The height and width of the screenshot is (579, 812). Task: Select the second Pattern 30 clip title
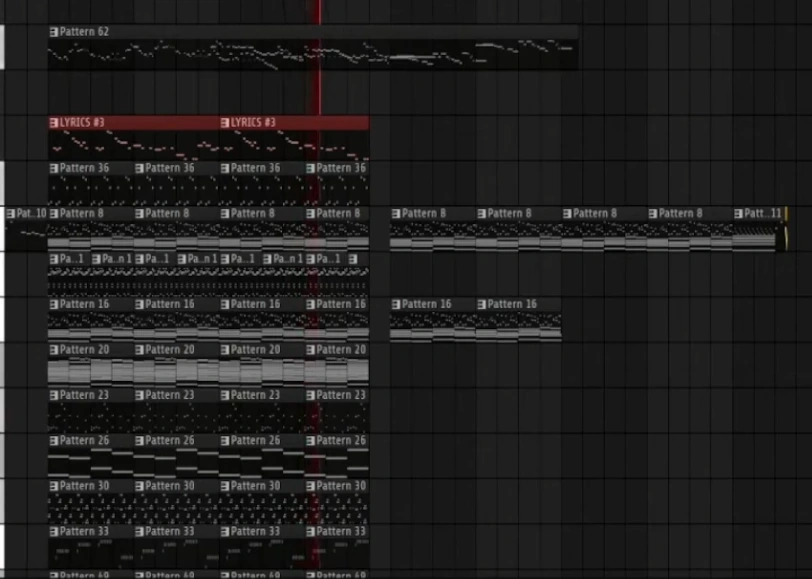click(170, 486)
